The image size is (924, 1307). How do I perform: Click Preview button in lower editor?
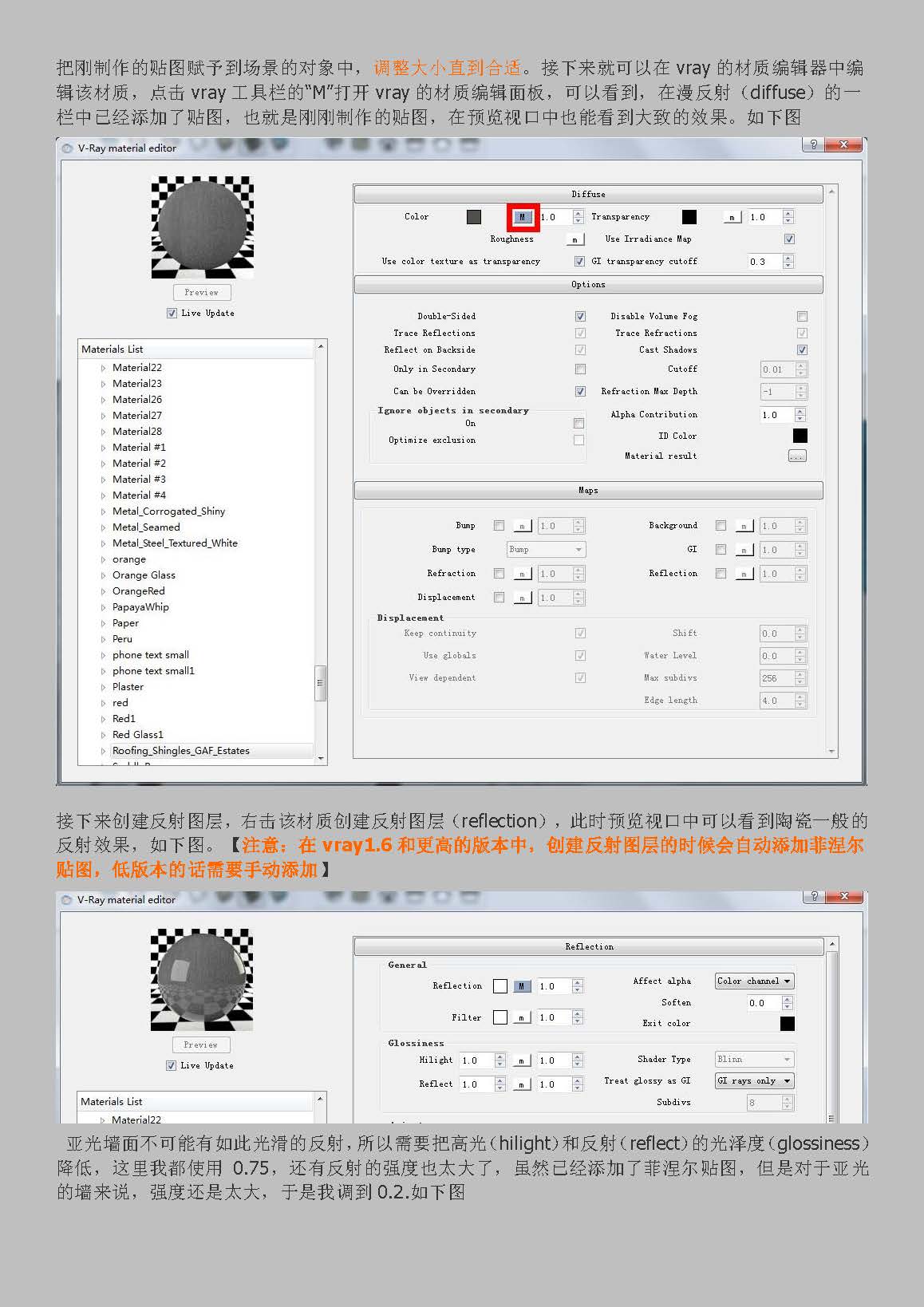pos(201,1045)
